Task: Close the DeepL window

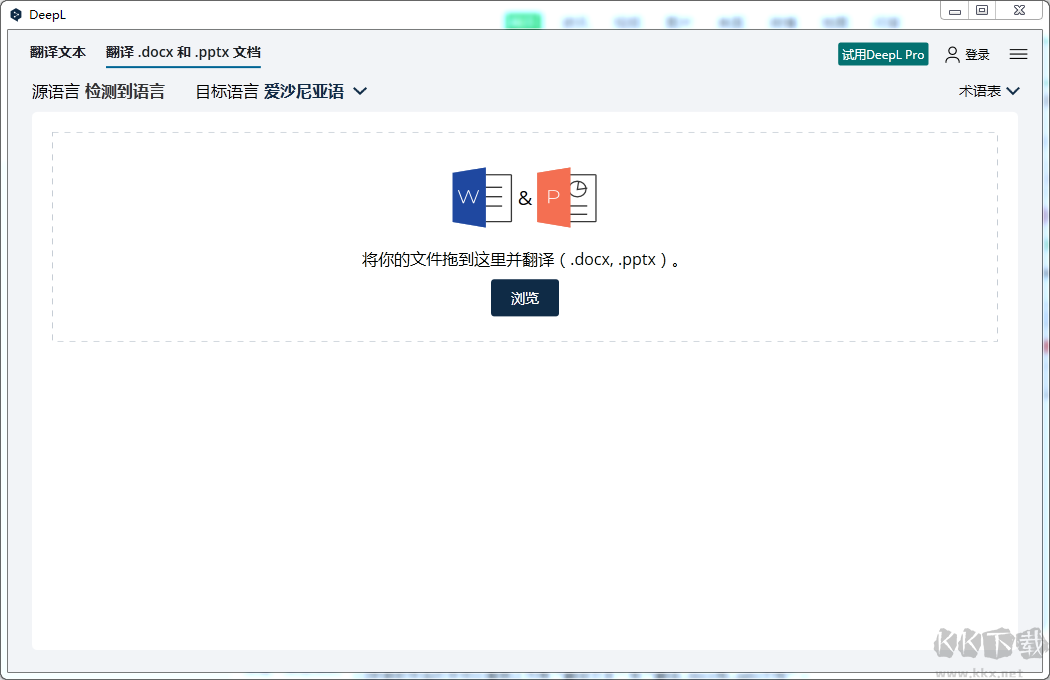Action: click(x=1019, y=10)
